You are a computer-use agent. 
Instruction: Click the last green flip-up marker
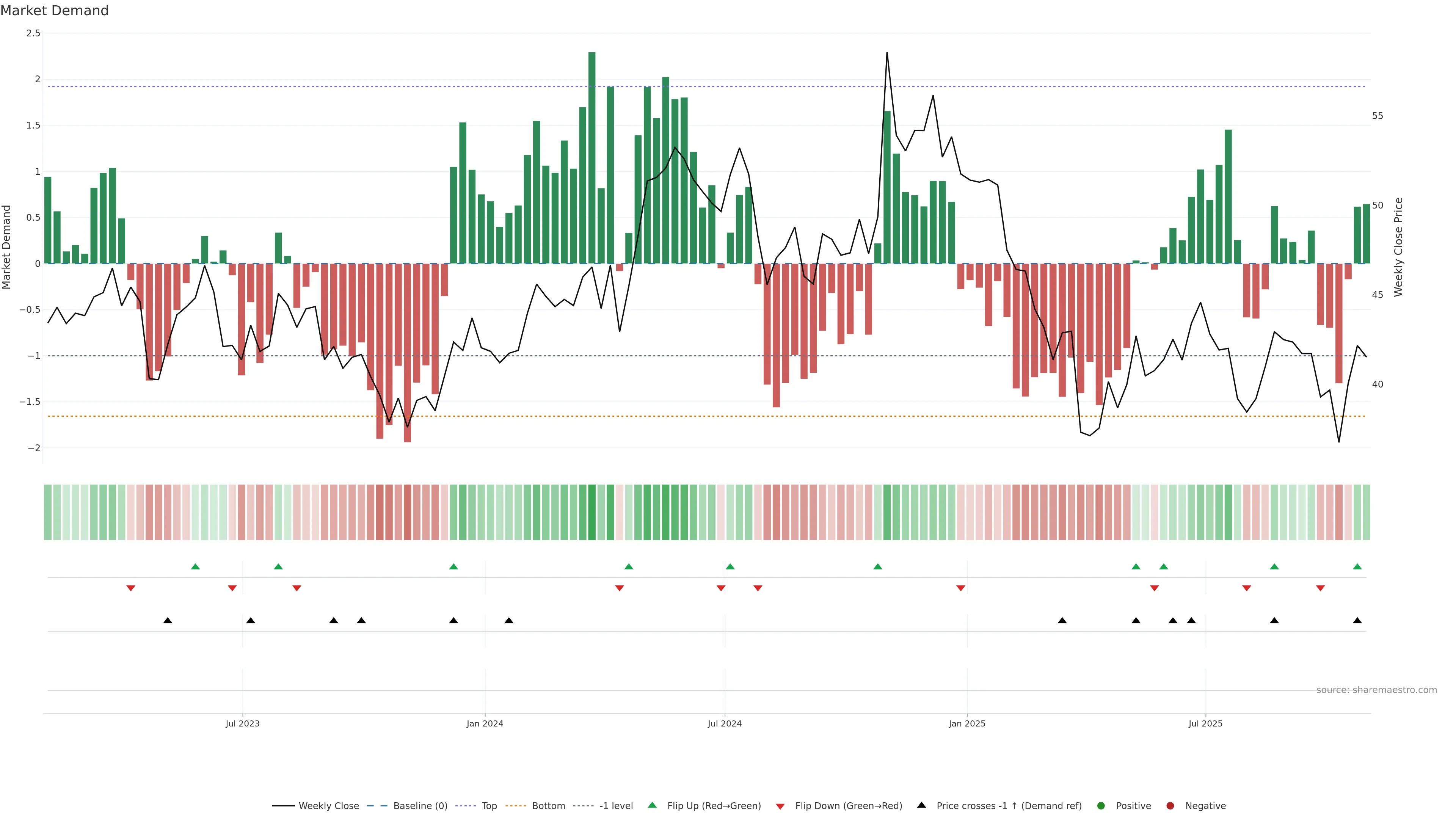click(1357, 566)
